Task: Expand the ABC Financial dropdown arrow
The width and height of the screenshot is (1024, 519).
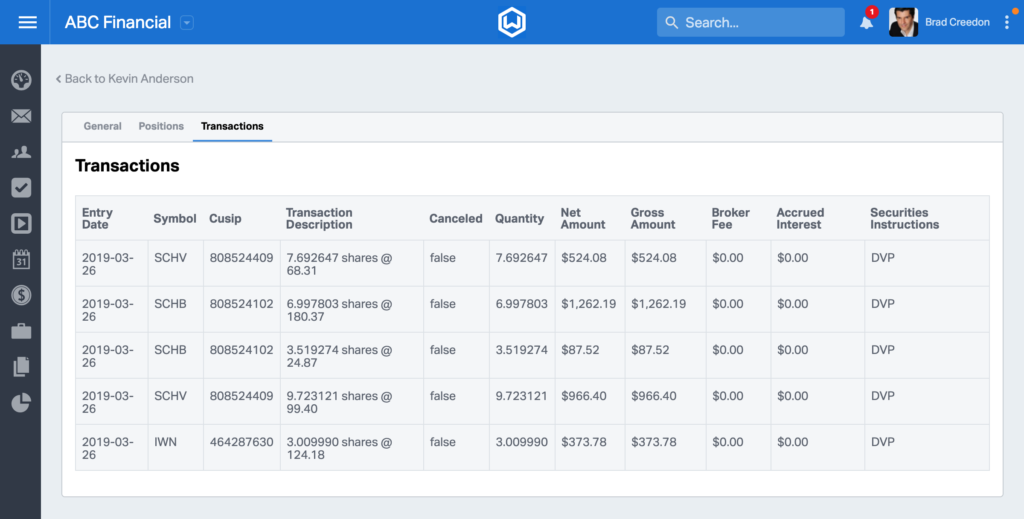Action: (x=187, y=23)
